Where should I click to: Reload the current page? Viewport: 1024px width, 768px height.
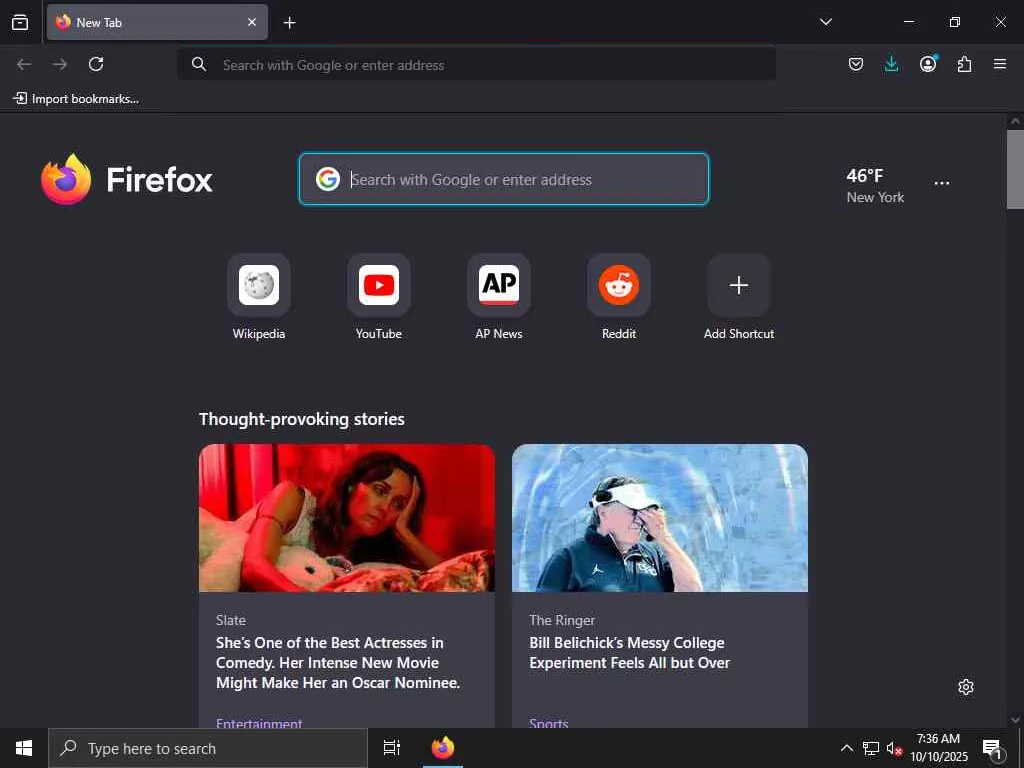96,64
